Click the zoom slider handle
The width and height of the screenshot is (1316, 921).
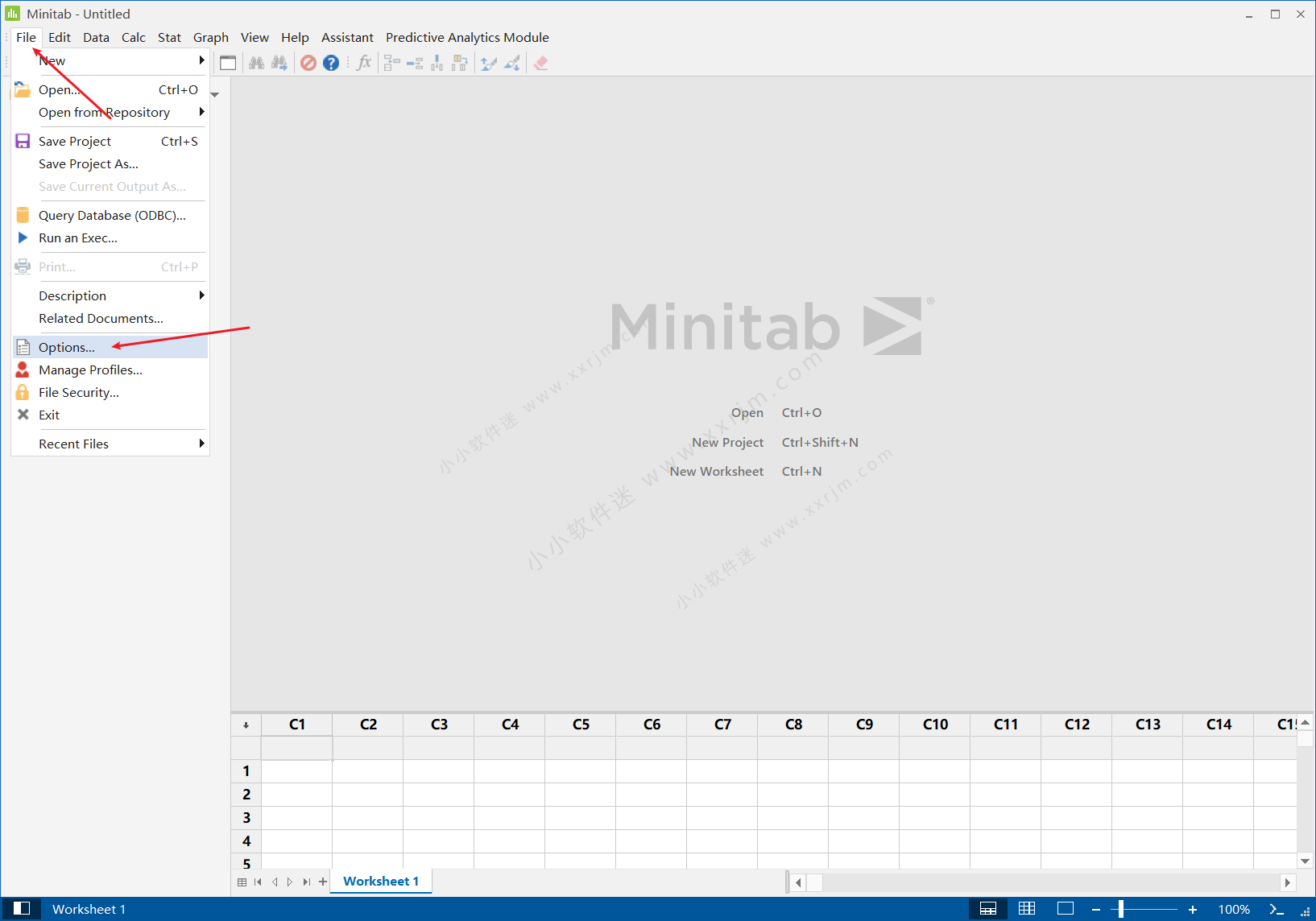coord(1121,909)
